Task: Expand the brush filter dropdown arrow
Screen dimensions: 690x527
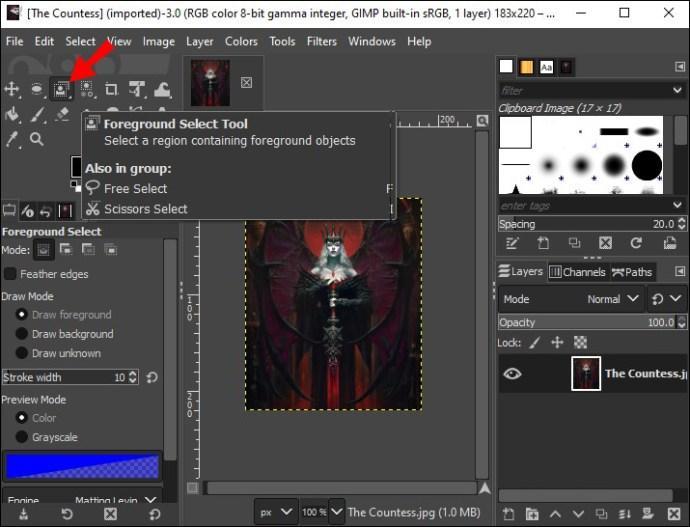Action: tap(677, 91)
